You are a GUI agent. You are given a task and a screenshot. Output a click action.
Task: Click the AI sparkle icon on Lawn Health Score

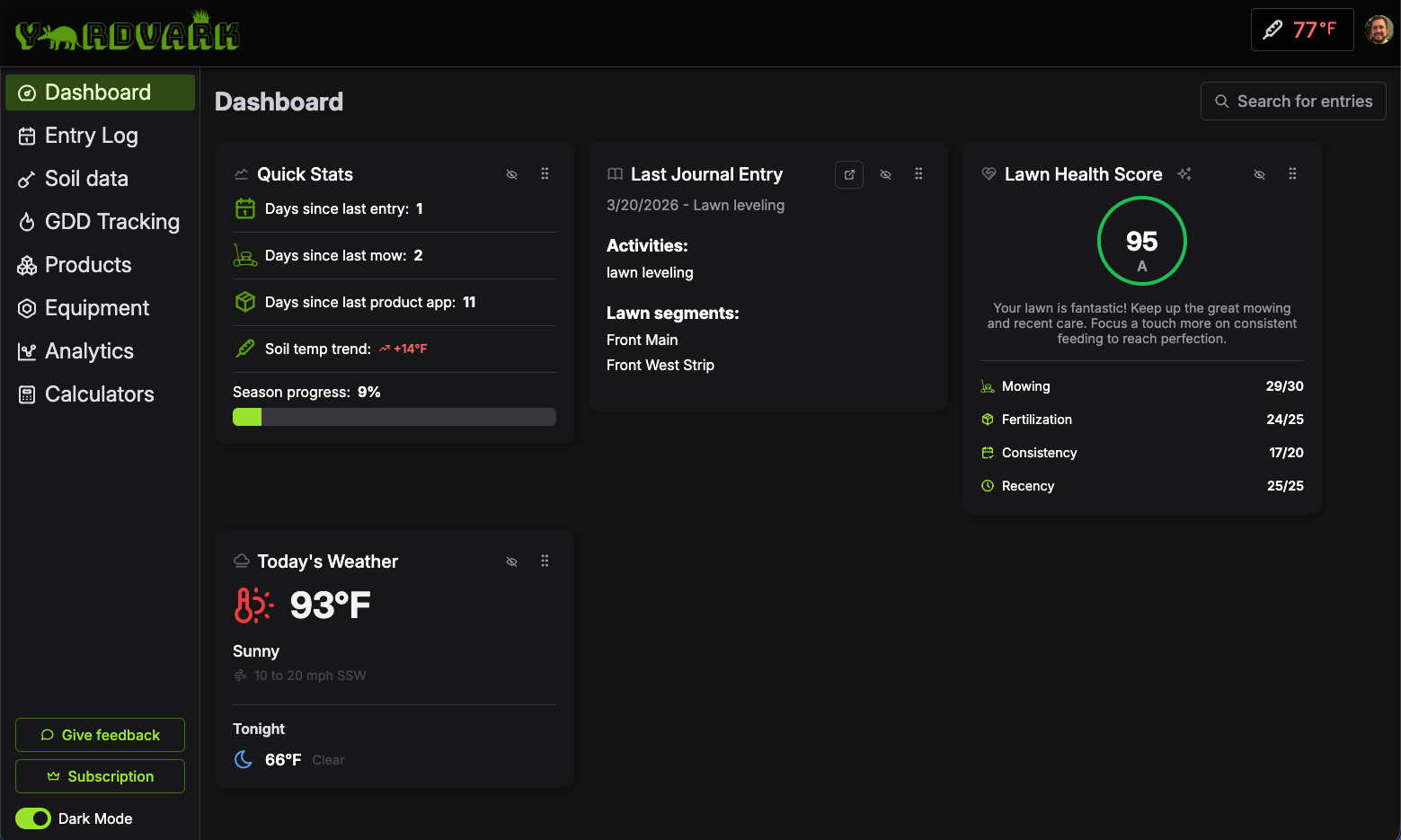pyautogui.click(x=1184, y=173)
